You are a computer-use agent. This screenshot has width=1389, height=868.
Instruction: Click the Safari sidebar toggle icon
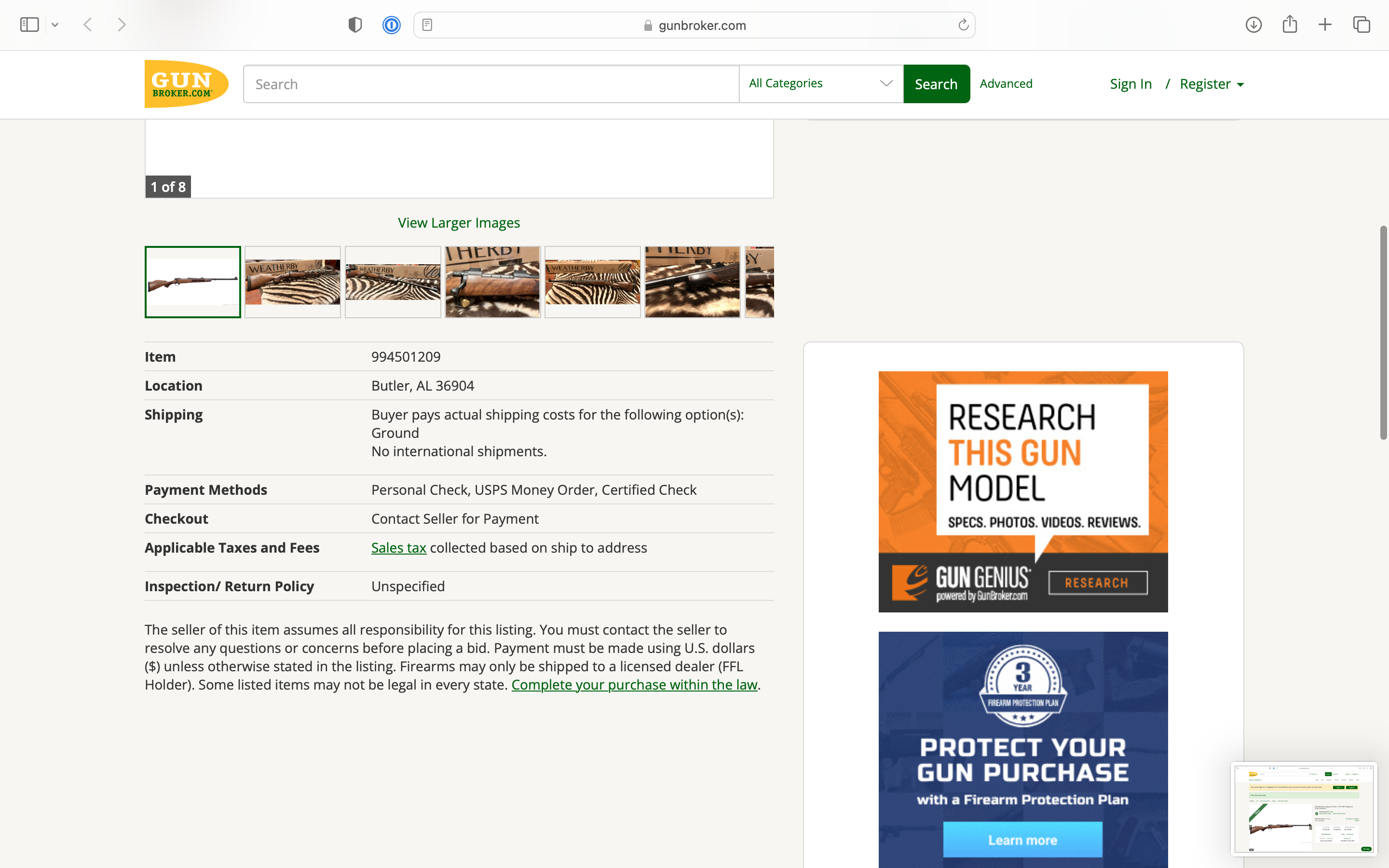29,25
